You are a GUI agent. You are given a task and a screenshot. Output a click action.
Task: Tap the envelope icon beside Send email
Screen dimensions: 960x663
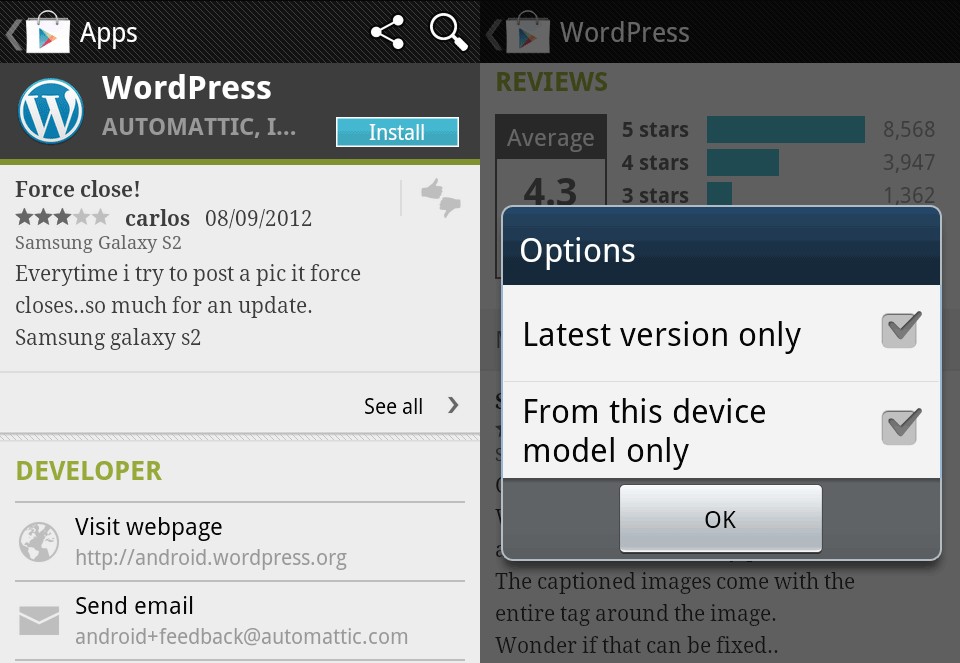tap(39, 621)
